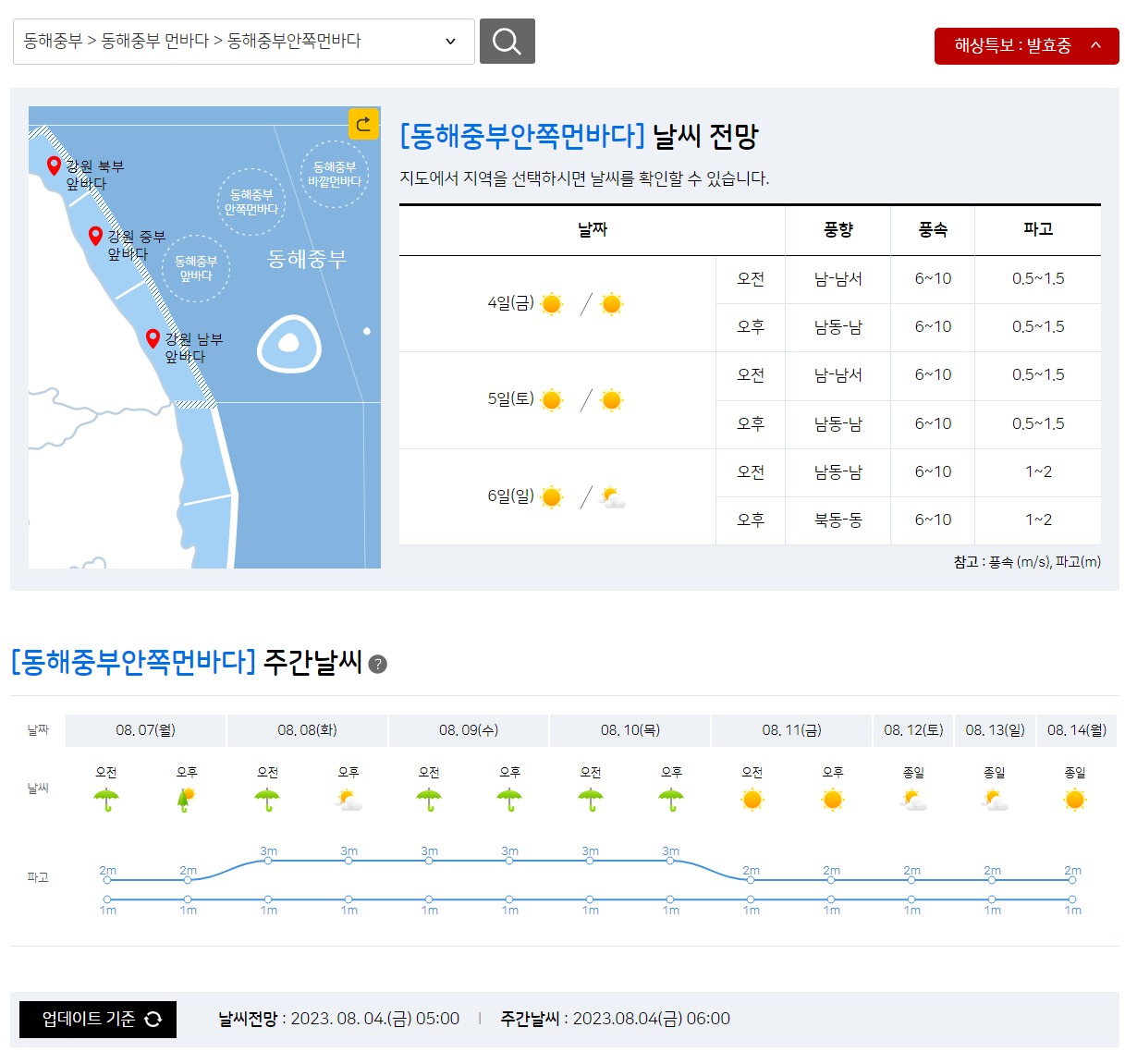Click the first 3m wave height point
Image resolution: width=1125 pixels, height=1064 pixels.
(268, 861)
